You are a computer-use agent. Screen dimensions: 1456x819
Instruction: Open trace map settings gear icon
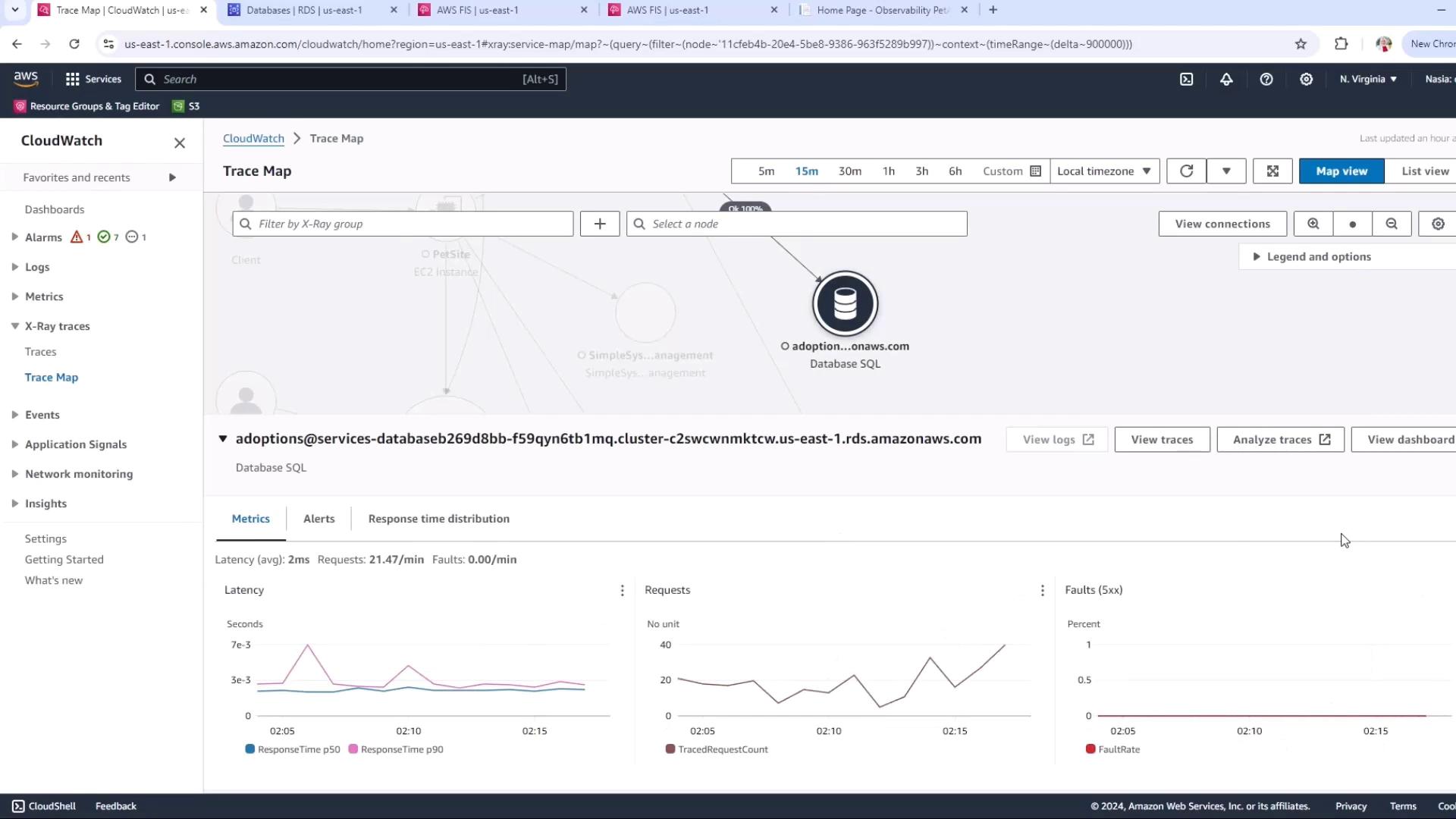coord(1438,224)
